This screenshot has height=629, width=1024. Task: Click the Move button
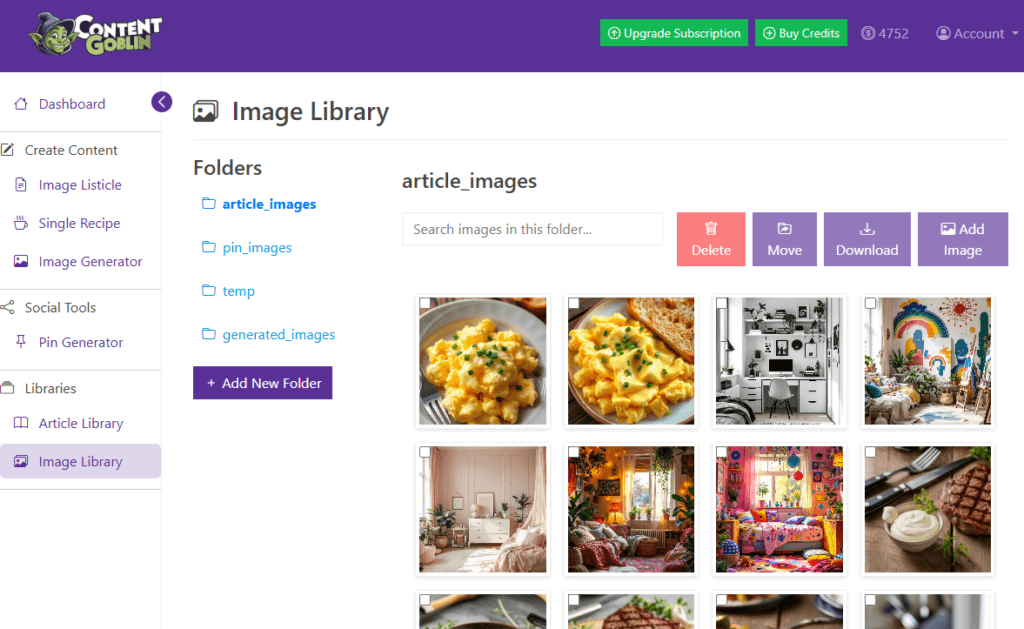[784, 239]
